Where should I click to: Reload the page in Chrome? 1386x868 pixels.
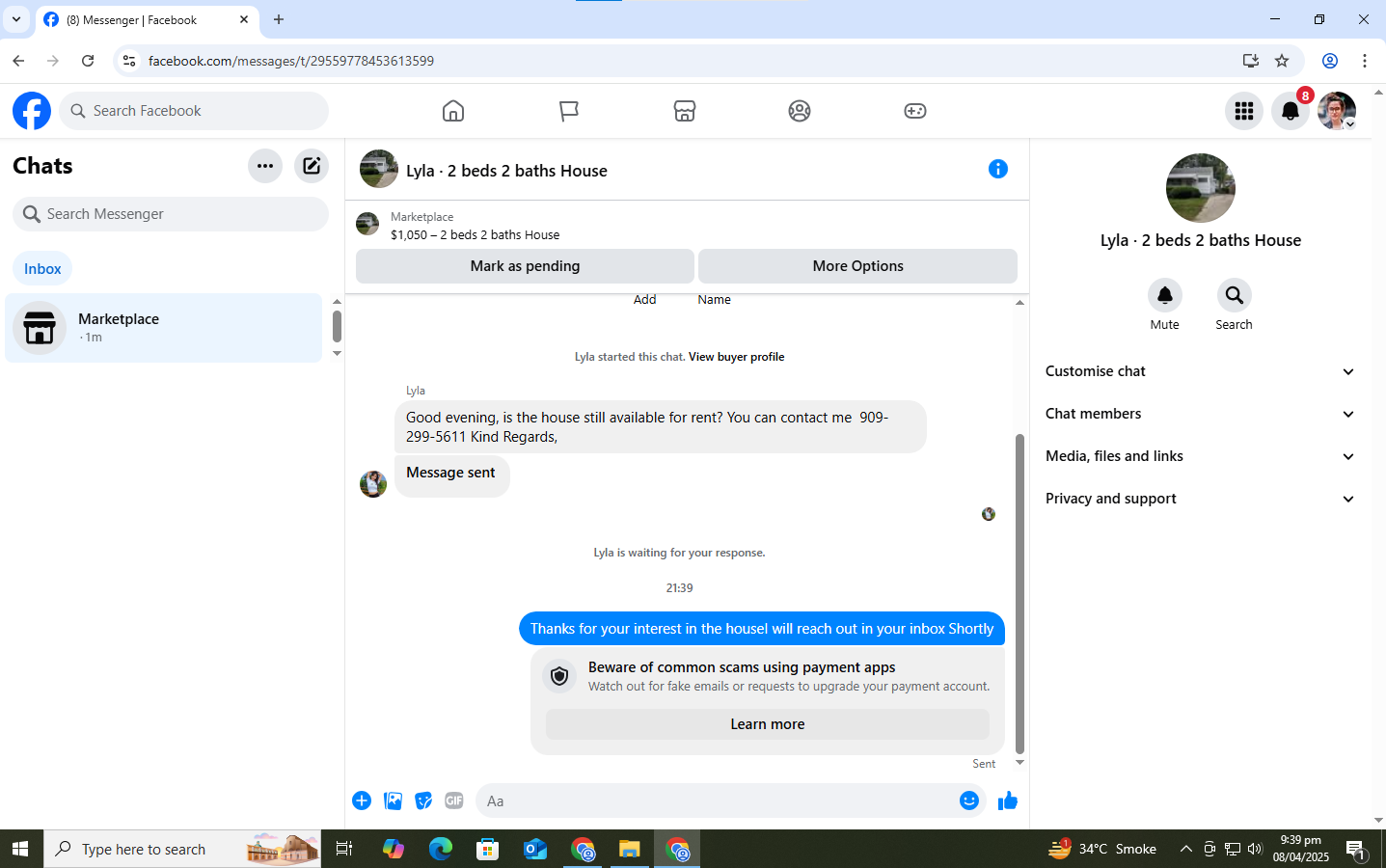click(88, 61)
